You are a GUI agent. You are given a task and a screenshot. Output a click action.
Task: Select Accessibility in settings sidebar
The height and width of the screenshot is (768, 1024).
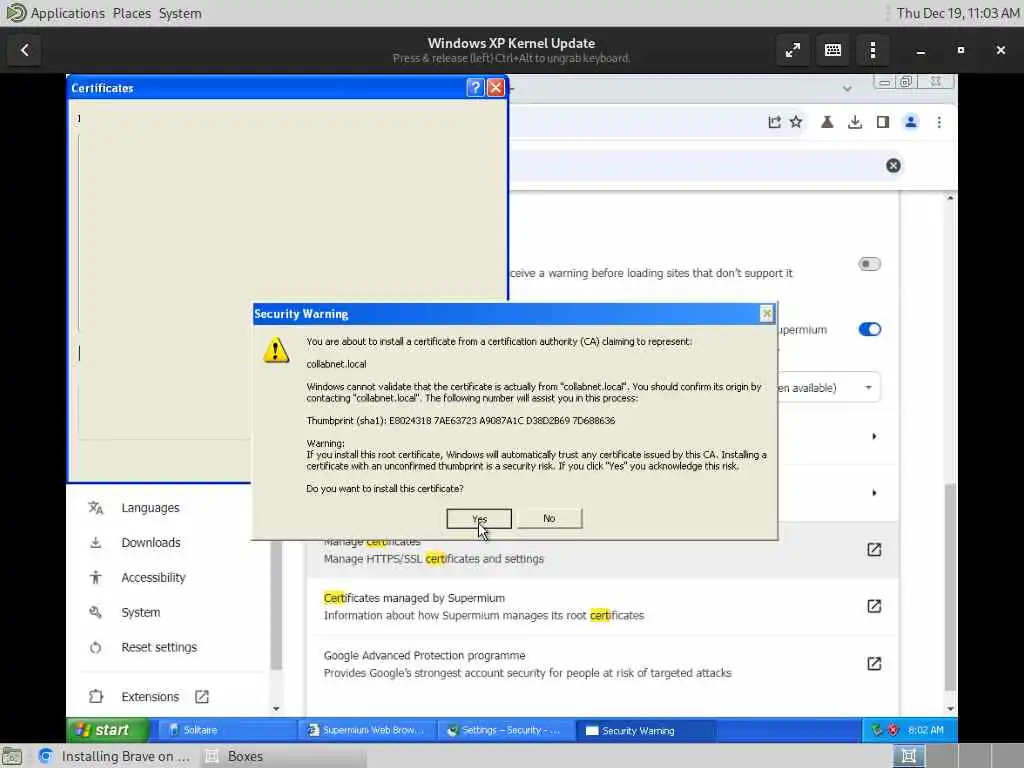click(x=153, y=578)
